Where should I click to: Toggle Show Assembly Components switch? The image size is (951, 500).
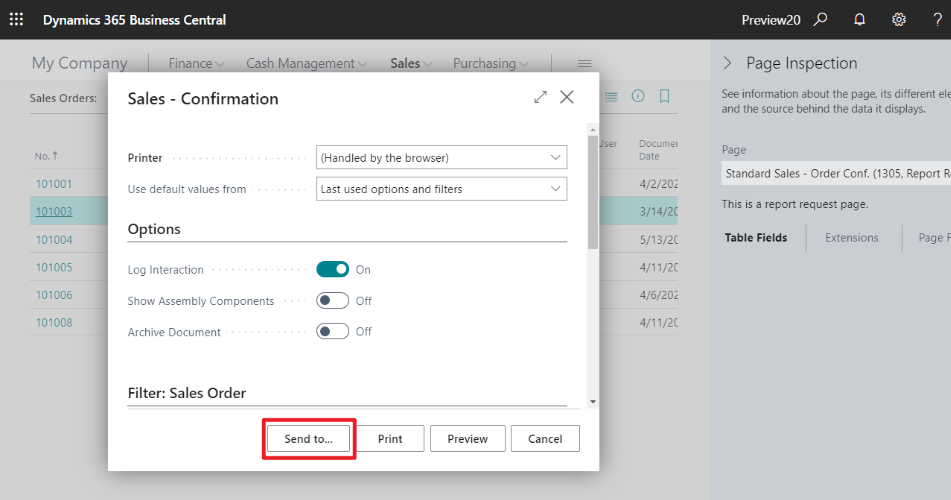coord(332,300)
